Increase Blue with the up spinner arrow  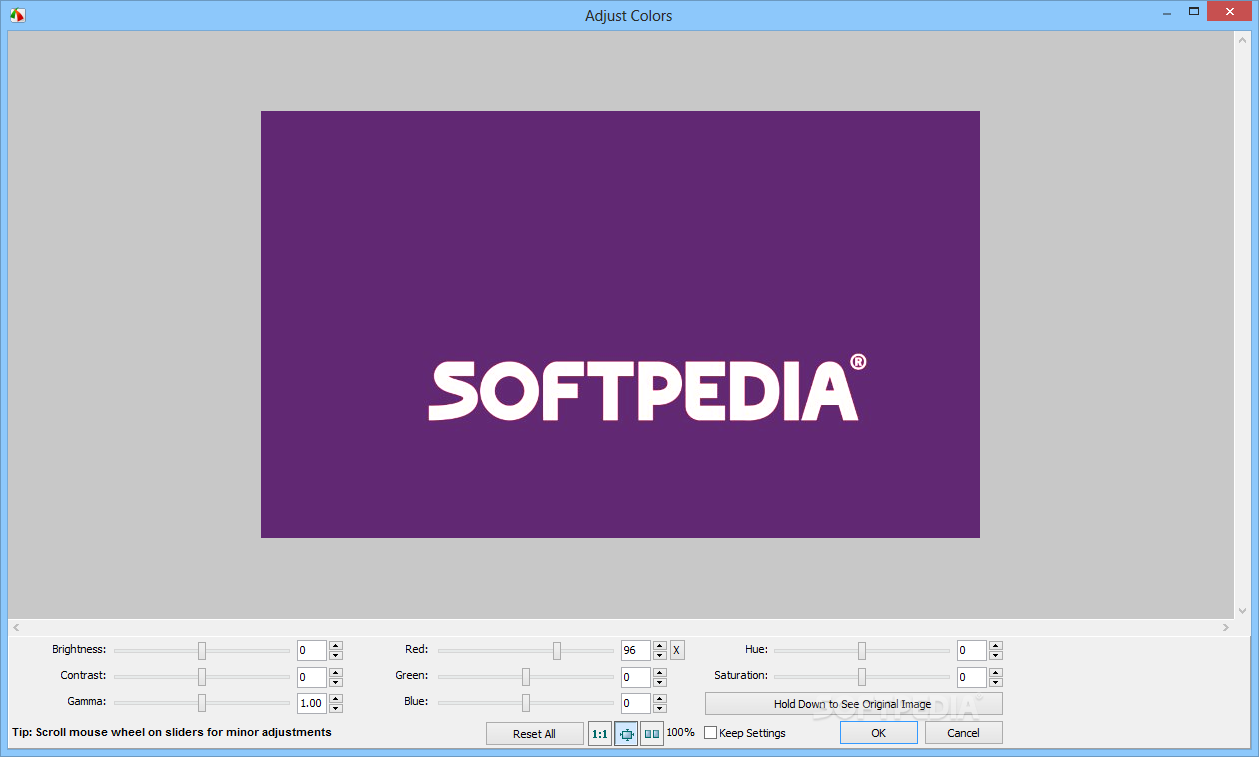point(660,698)
